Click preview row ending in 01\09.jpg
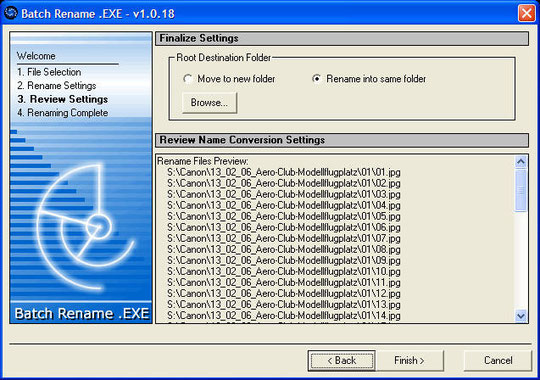This screenshot has width=540, height=380. pyautogui.click(x=284, y=260)
